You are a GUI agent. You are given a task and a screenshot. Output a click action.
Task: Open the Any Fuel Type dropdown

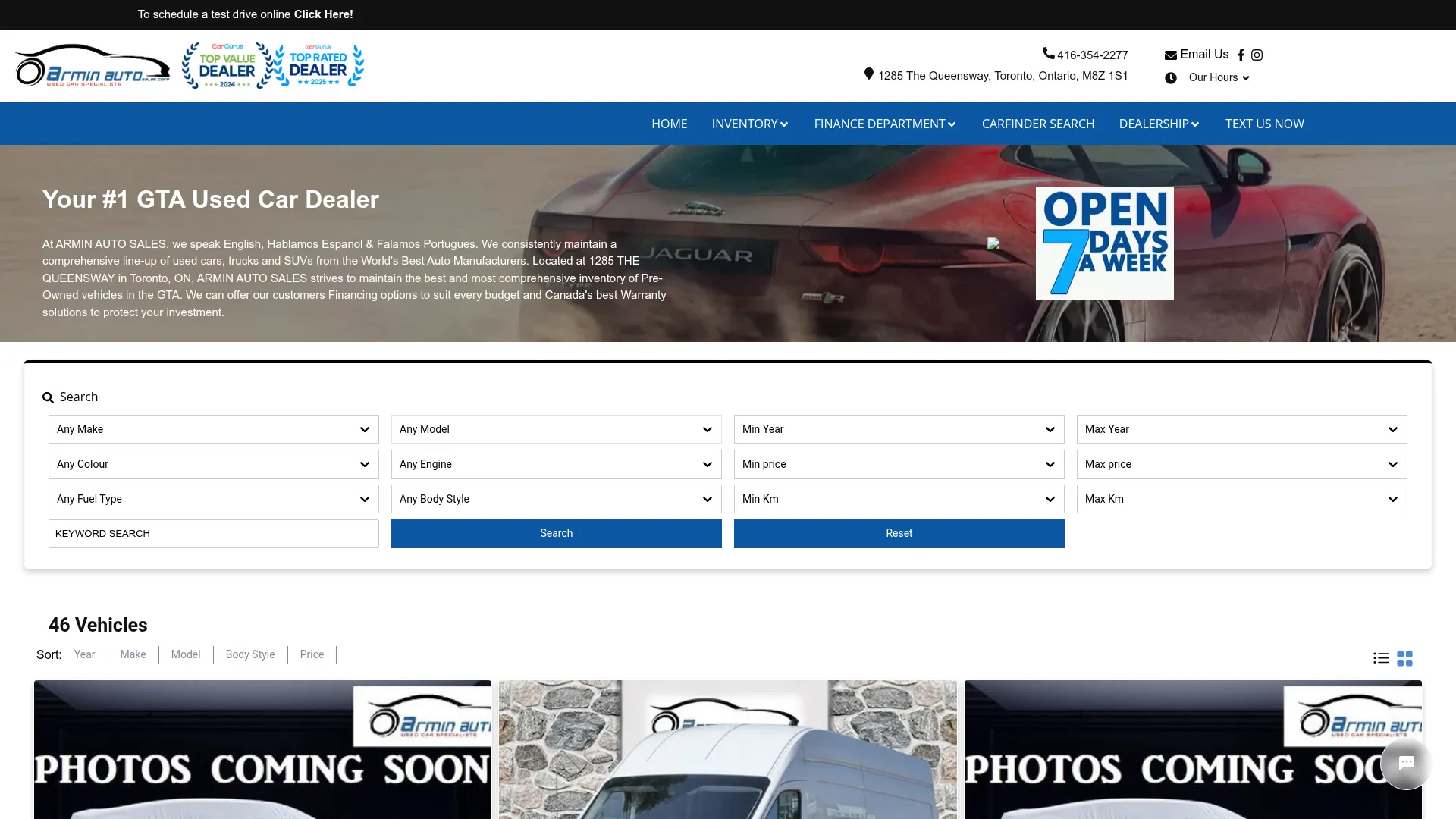[x=214, y=499]
